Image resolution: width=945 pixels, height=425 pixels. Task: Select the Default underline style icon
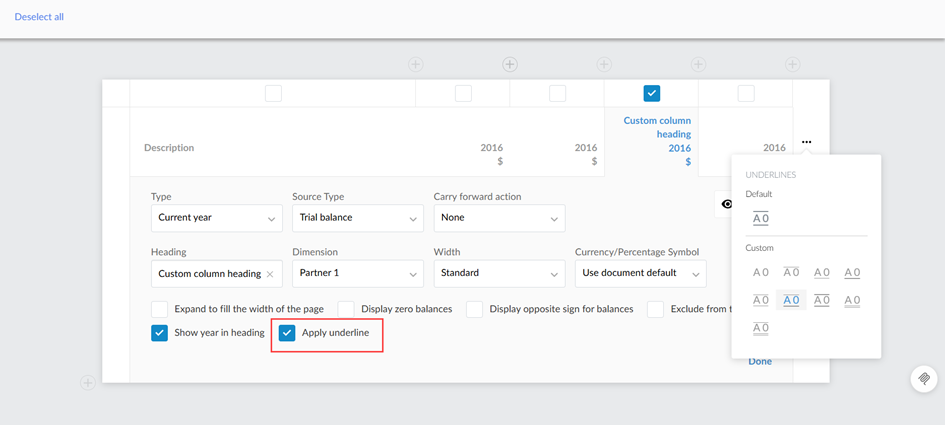coord(761,218)
